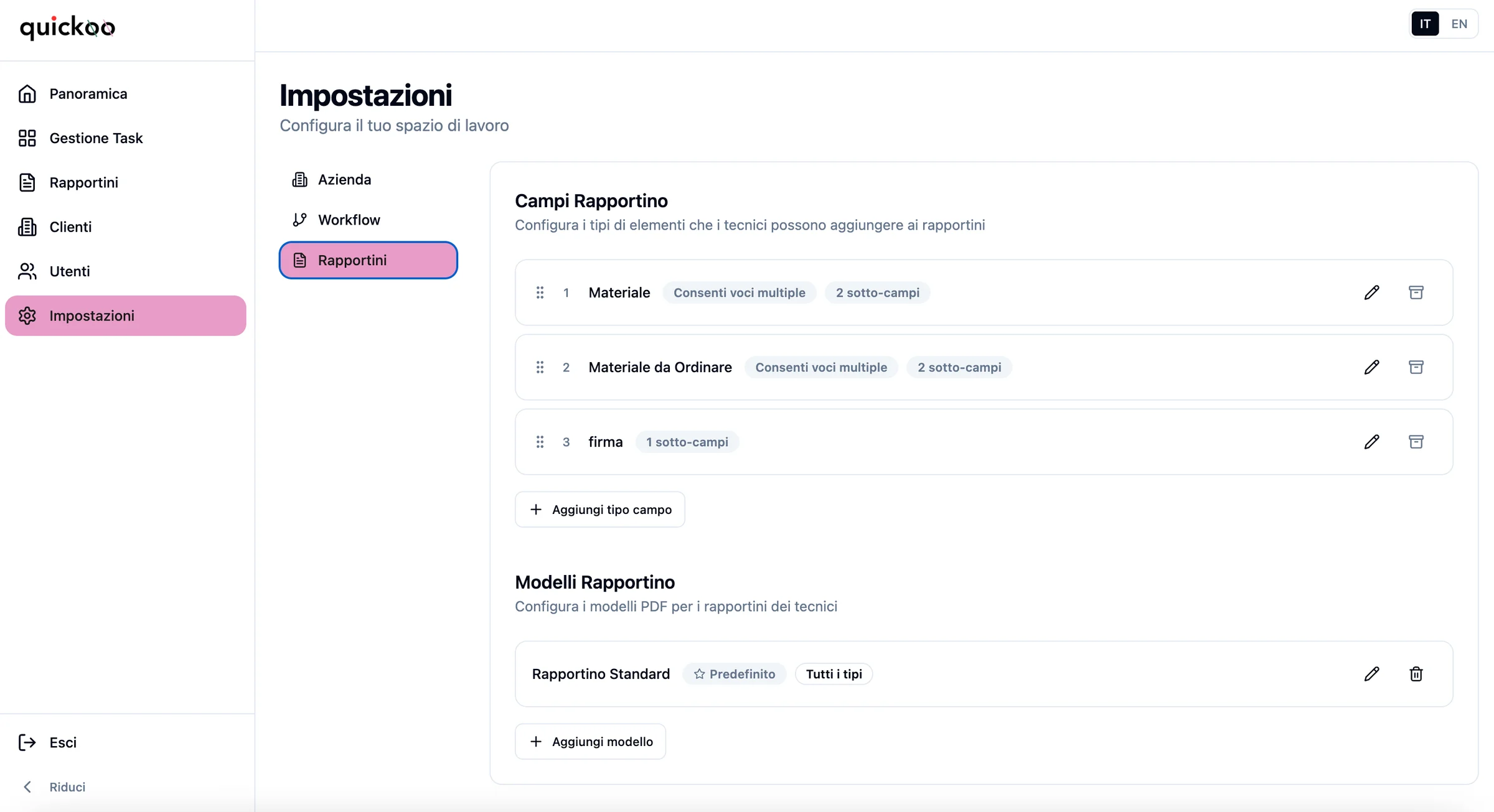Image resolution: width=1494 pixels, height=812 pixels.
Task: Archive the Materiale da Ordinare field
Action: pyautogui.click(x=1416, y=367)
